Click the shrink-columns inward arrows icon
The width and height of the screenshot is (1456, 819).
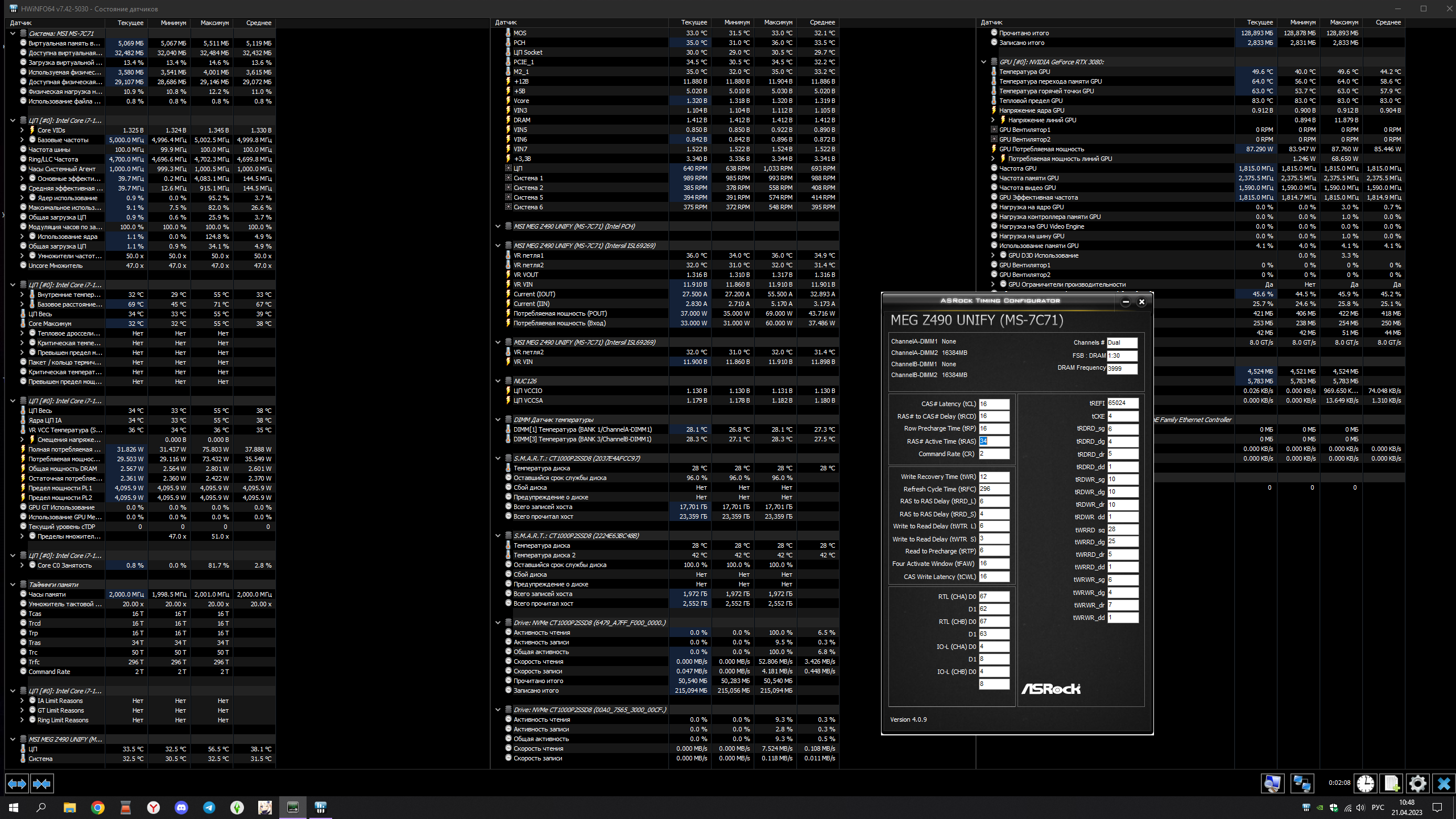pyautogui.click(x=42, y=784)
